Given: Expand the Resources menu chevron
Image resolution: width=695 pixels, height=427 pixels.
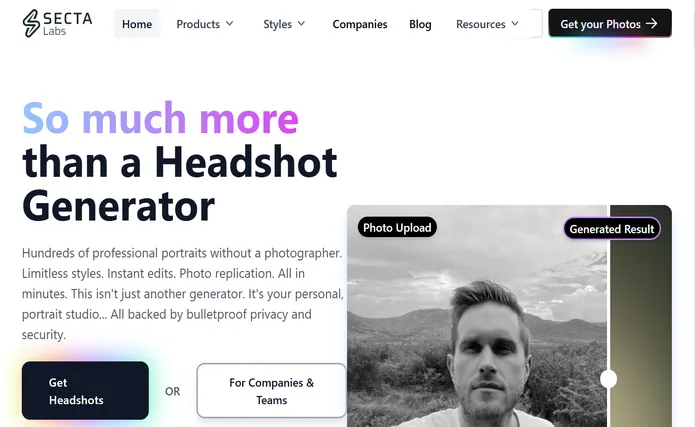Looking at the screenshot, I should pos(515,24).
